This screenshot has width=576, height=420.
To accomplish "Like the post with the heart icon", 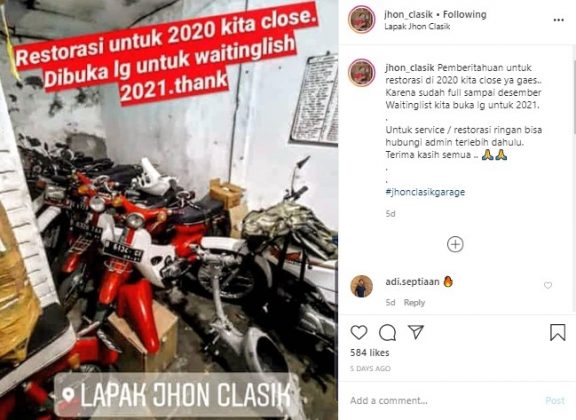I will pyautogui.click(x=359, y=332).
